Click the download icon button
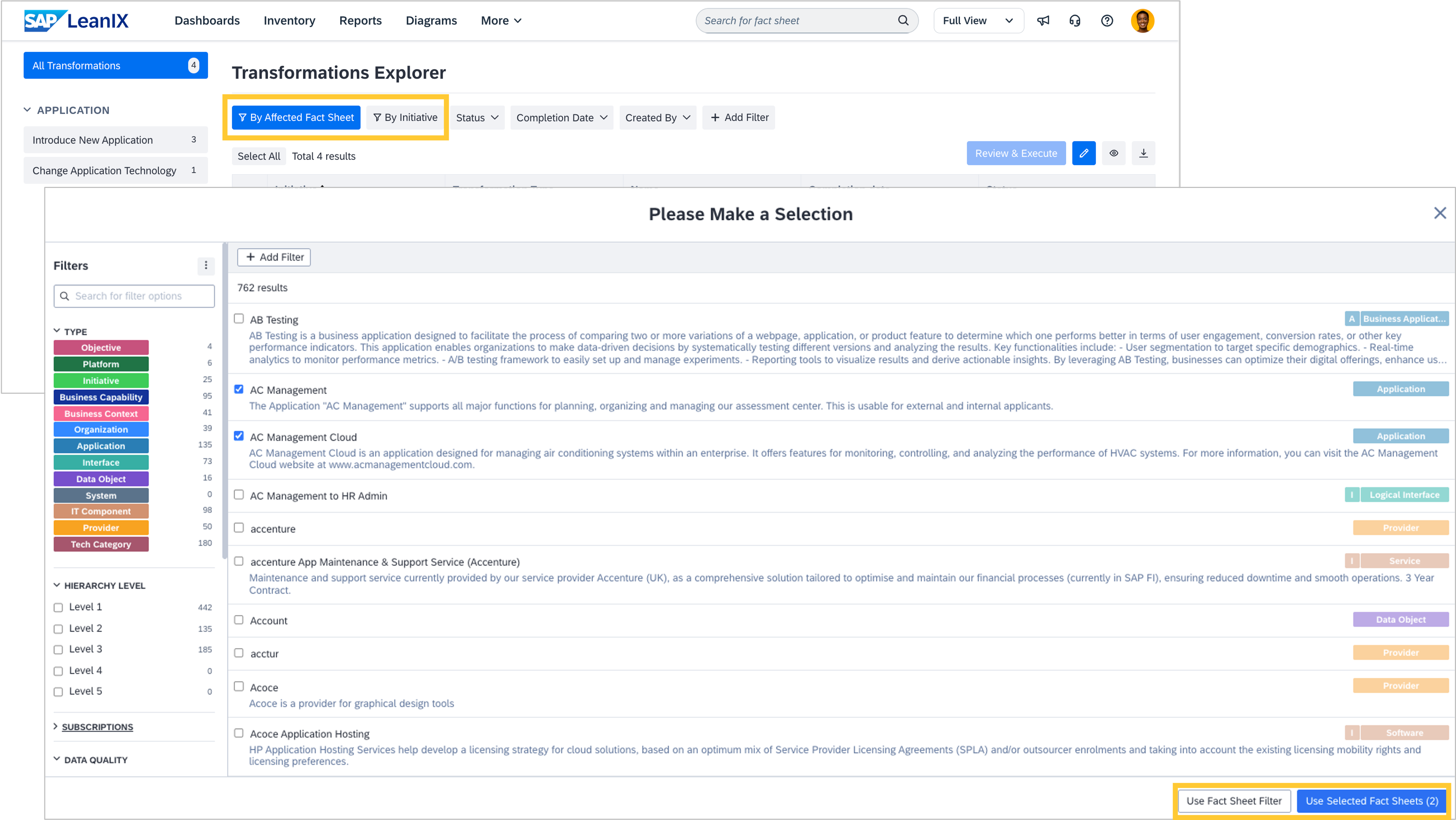This screenshot has width=1456, height=820. tap(1143, 153)
